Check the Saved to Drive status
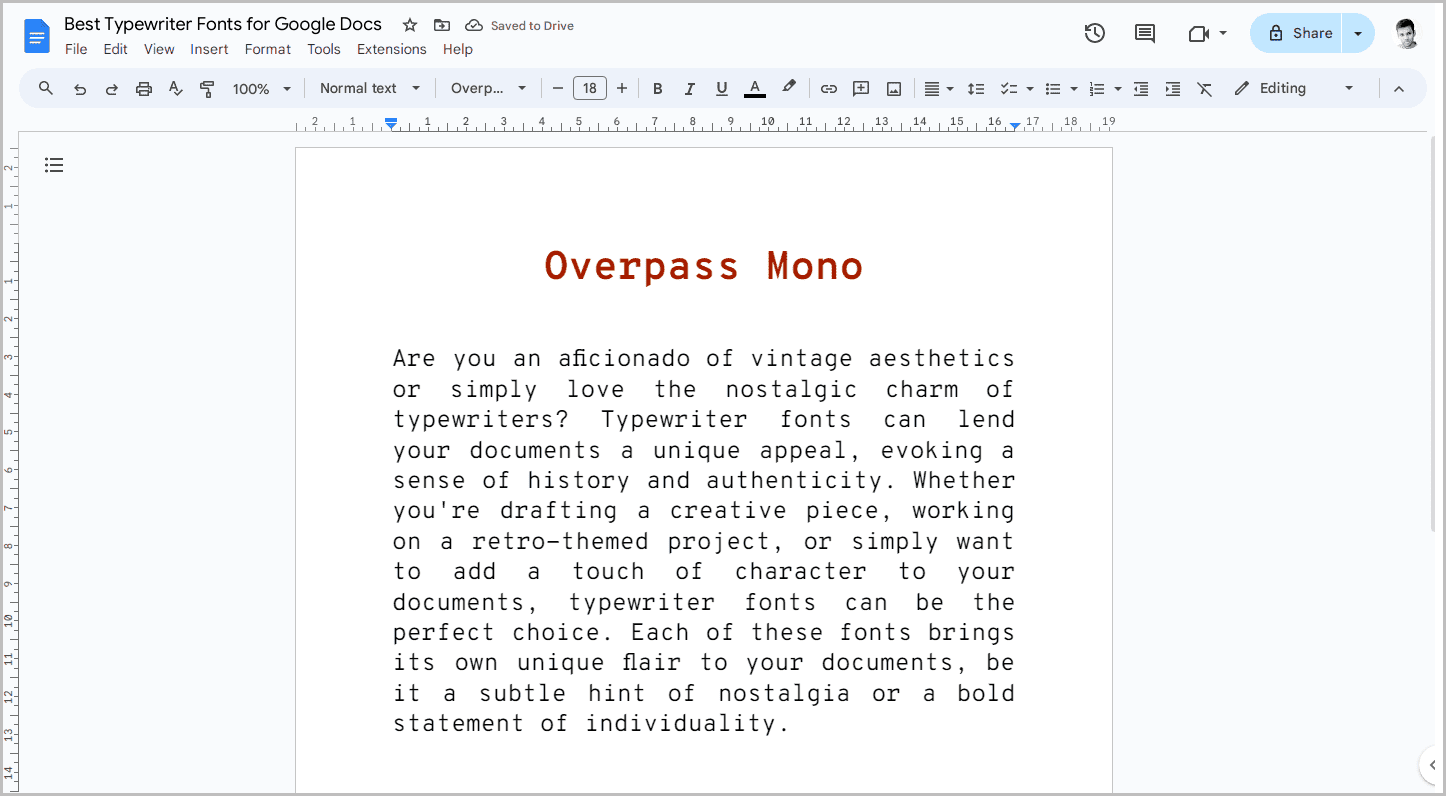 click(520, 26)
